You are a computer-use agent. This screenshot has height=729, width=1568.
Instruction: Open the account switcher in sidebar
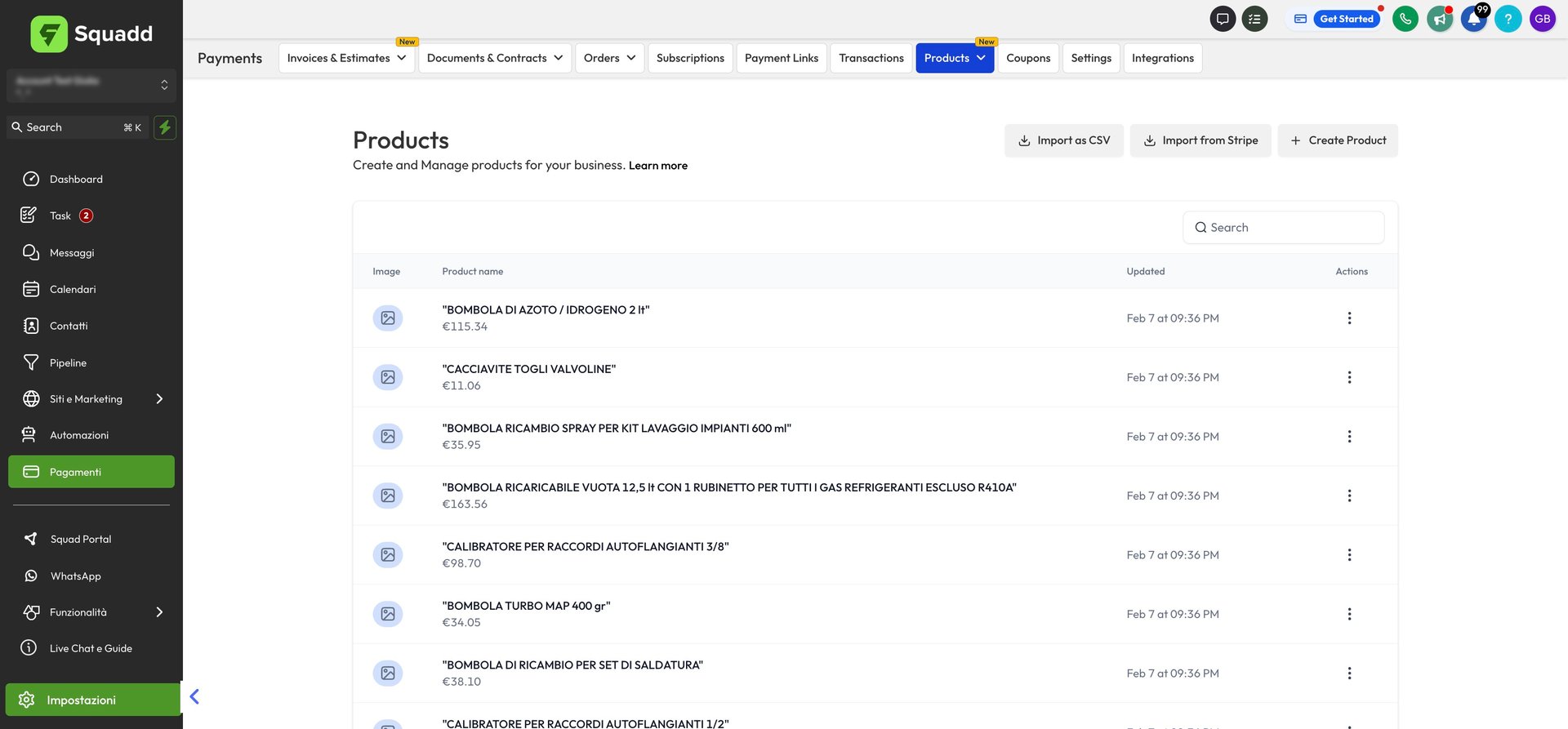pyautogui.click(x=91, y=85)
